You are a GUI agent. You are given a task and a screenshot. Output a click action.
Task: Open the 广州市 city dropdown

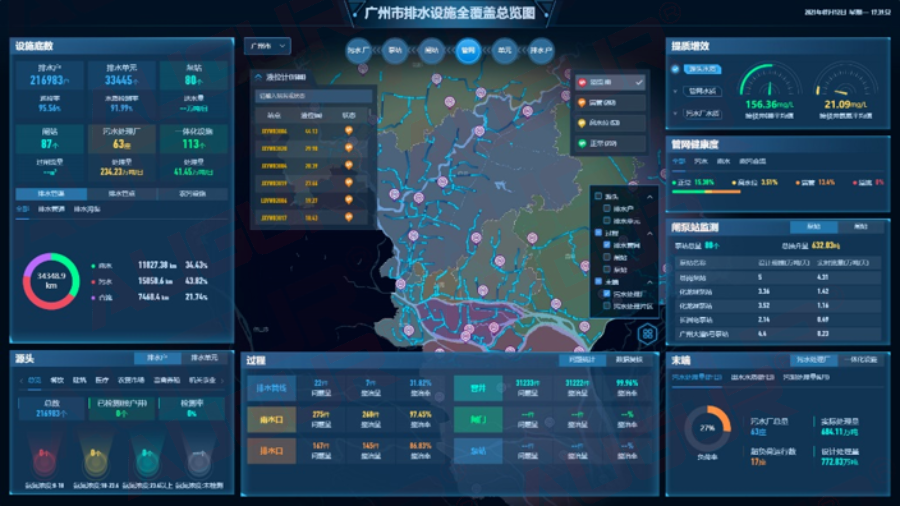[267, 46]
